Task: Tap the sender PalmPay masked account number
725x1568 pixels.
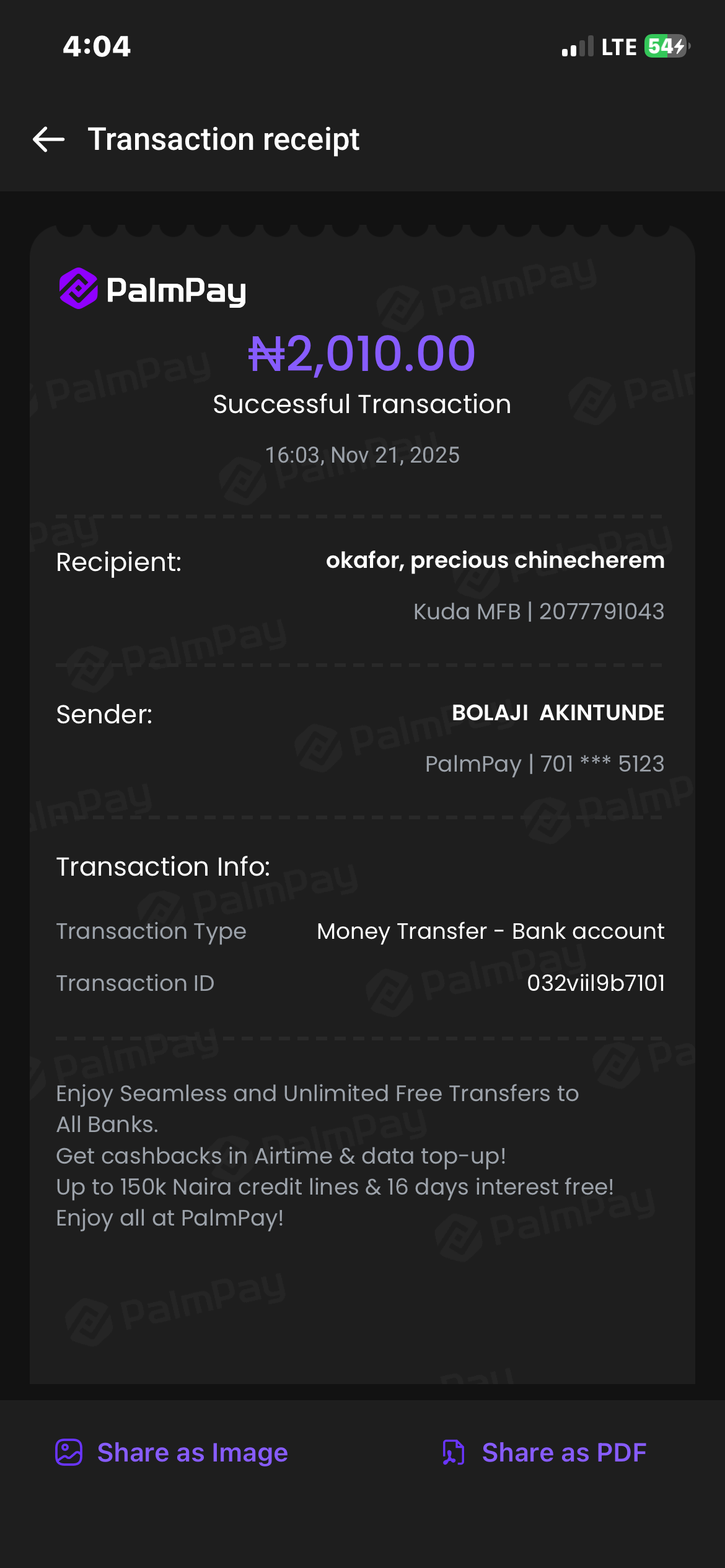Action: coord(544,764)
